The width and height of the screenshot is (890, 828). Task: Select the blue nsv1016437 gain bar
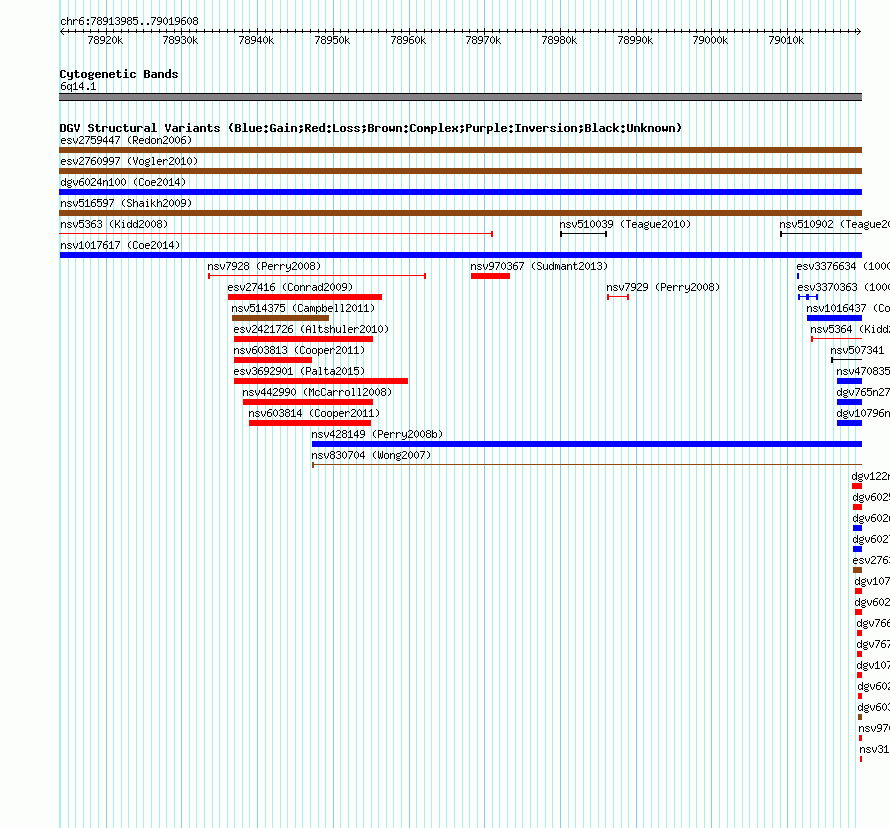834,318
